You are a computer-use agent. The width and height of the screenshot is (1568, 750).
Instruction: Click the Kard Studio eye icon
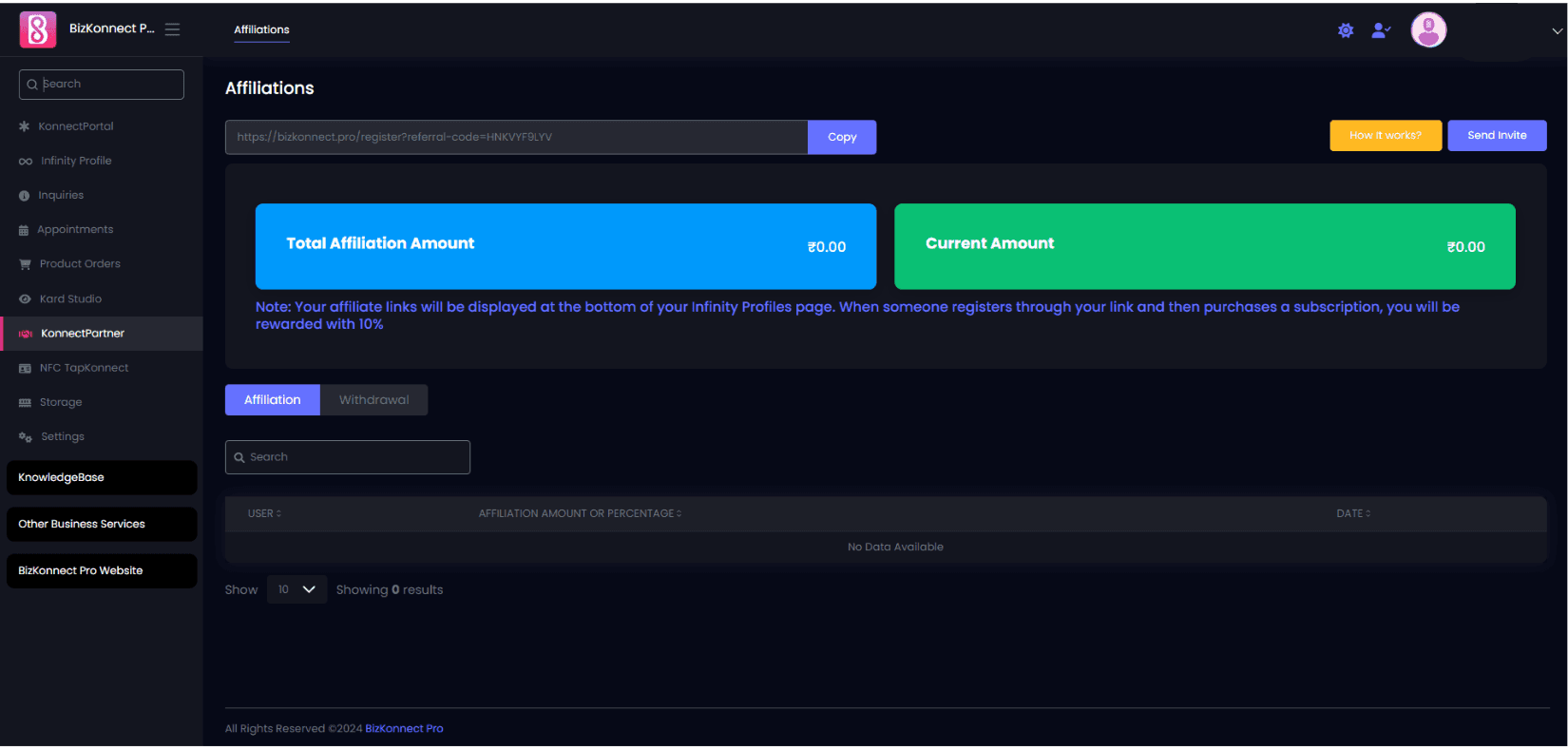click(x=26, y=299)
